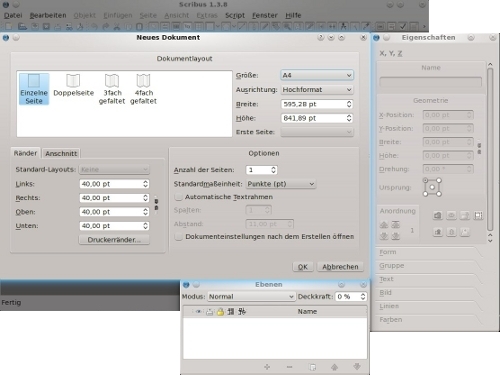Image resolution: width=500 pixels, height=375 pixels.
Task: Toggle the margin link chain beside Rechts
Action: pyautogui.click(x=156, y=205)
